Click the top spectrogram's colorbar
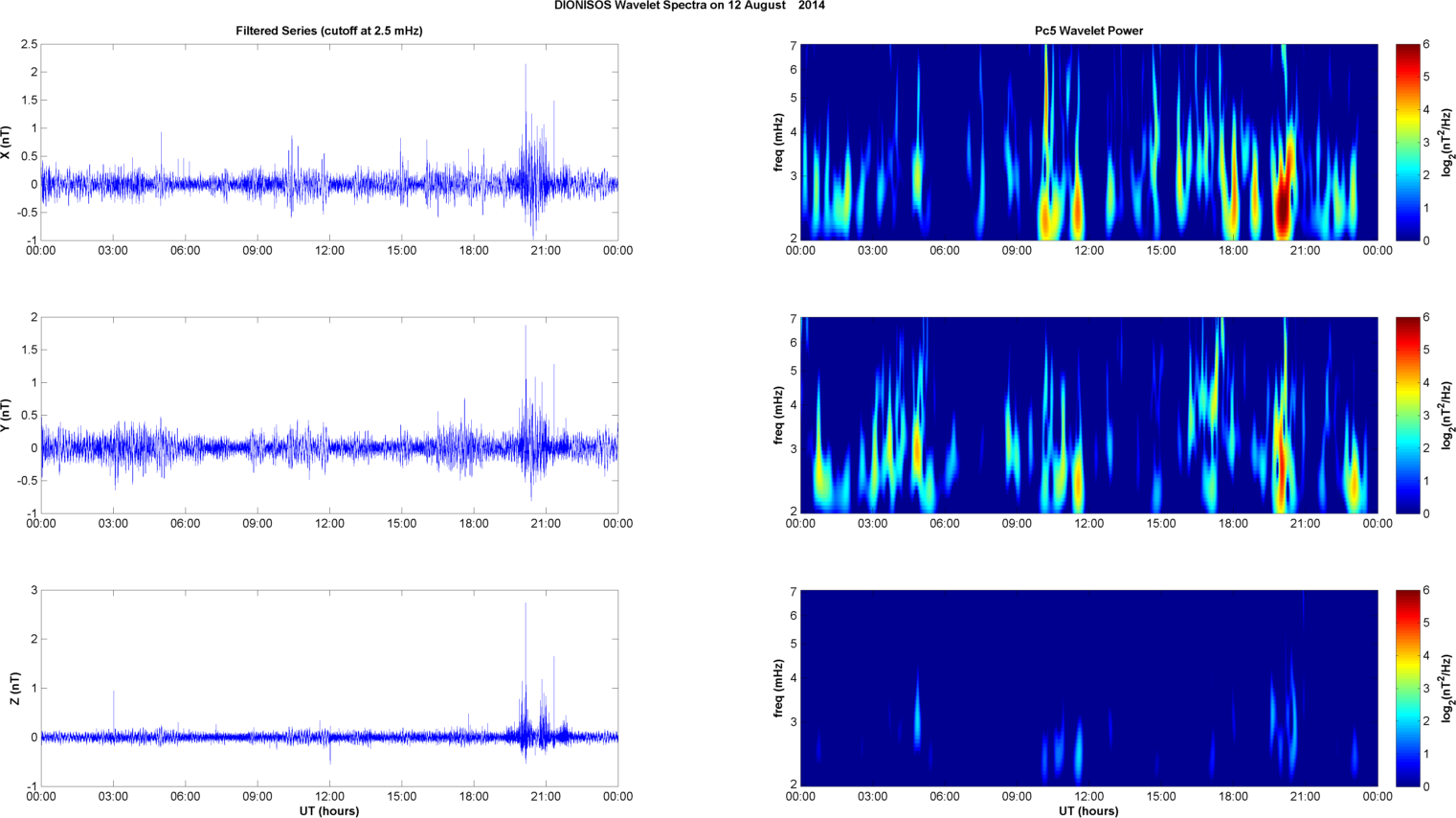This screenshot has height=818, width=1456. [1407, 143]
